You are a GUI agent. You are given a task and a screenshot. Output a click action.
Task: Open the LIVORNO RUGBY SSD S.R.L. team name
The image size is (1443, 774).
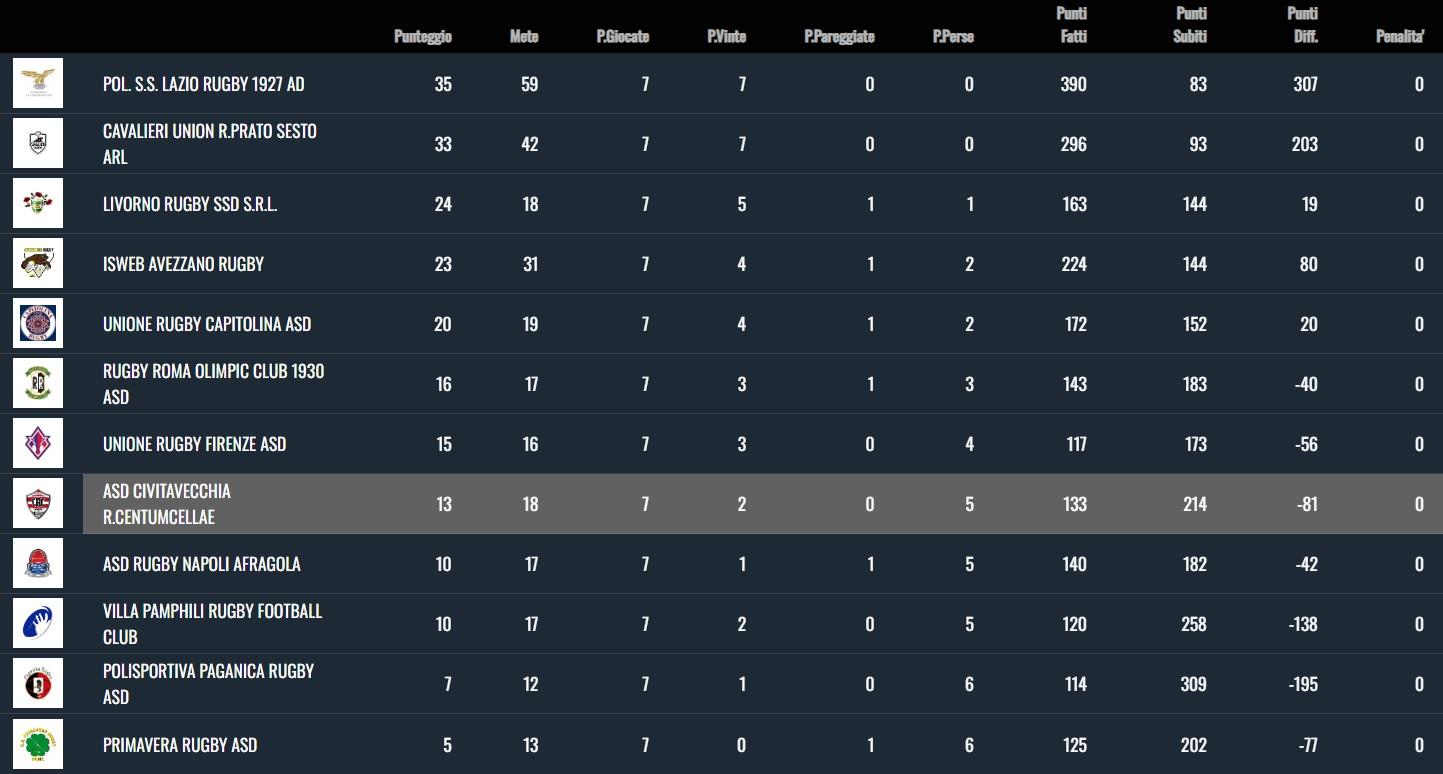tap(190, 204)
